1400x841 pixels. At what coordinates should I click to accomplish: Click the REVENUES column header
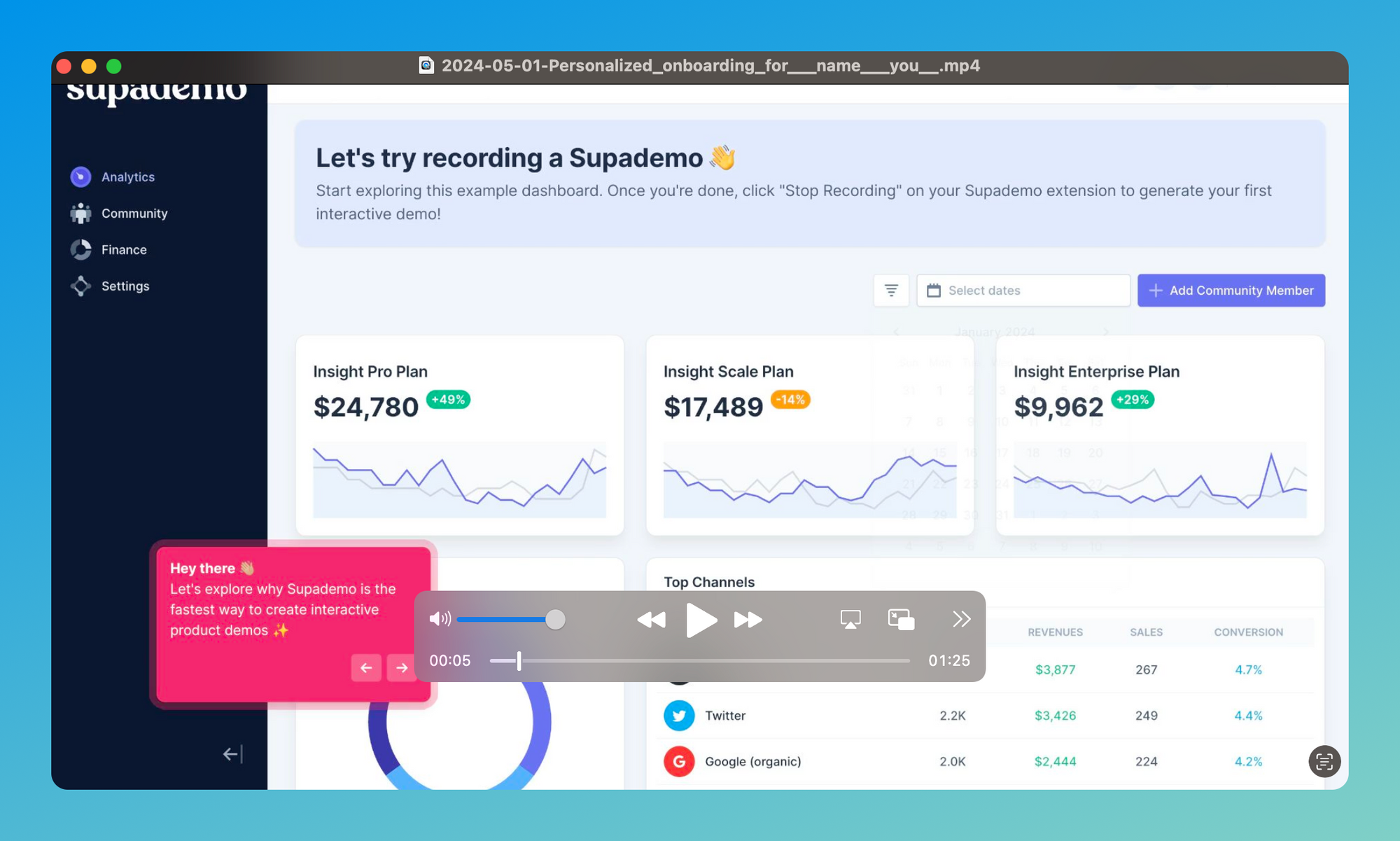tap(1055, 632)
